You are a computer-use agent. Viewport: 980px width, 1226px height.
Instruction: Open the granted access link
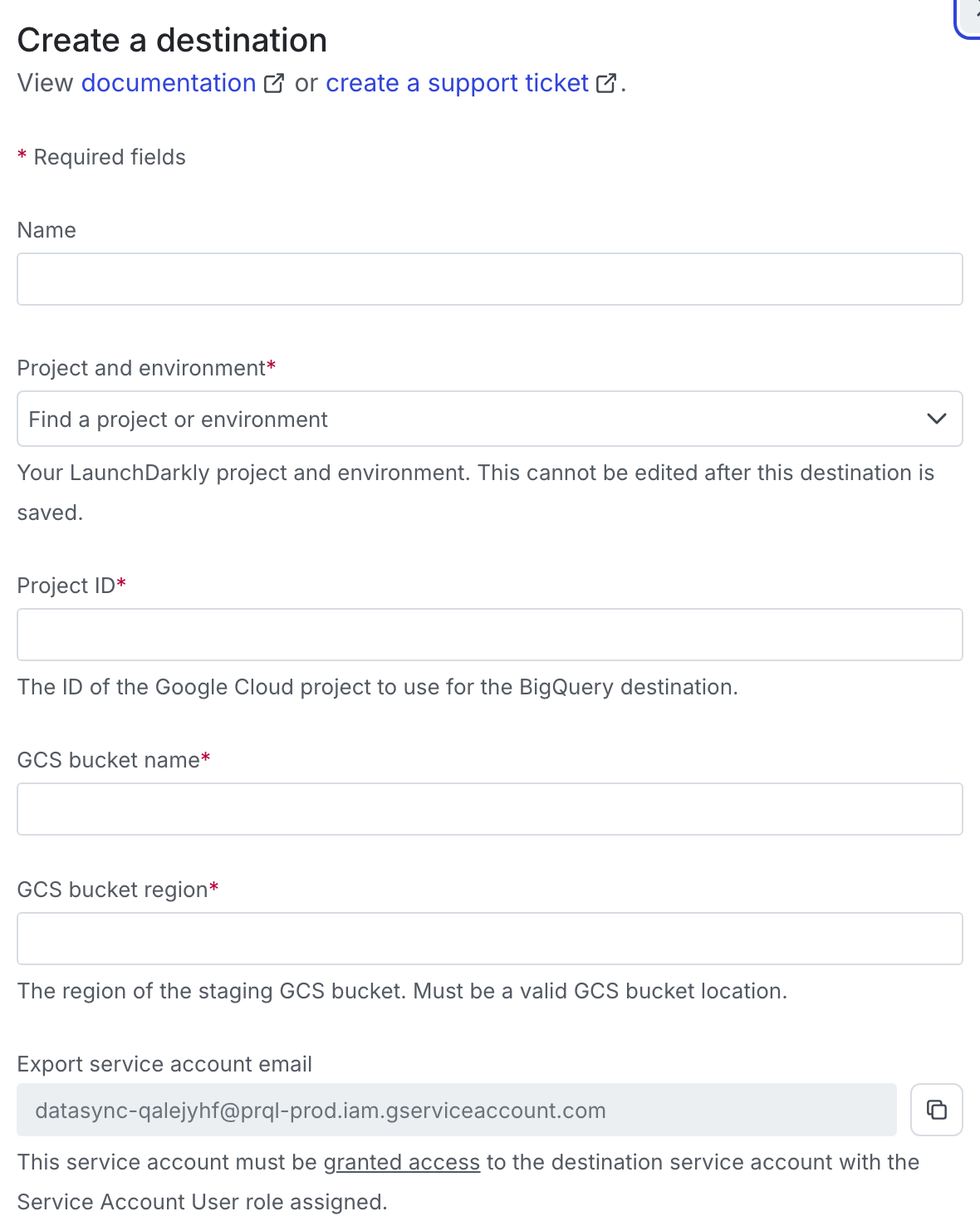click(403, 1162)
